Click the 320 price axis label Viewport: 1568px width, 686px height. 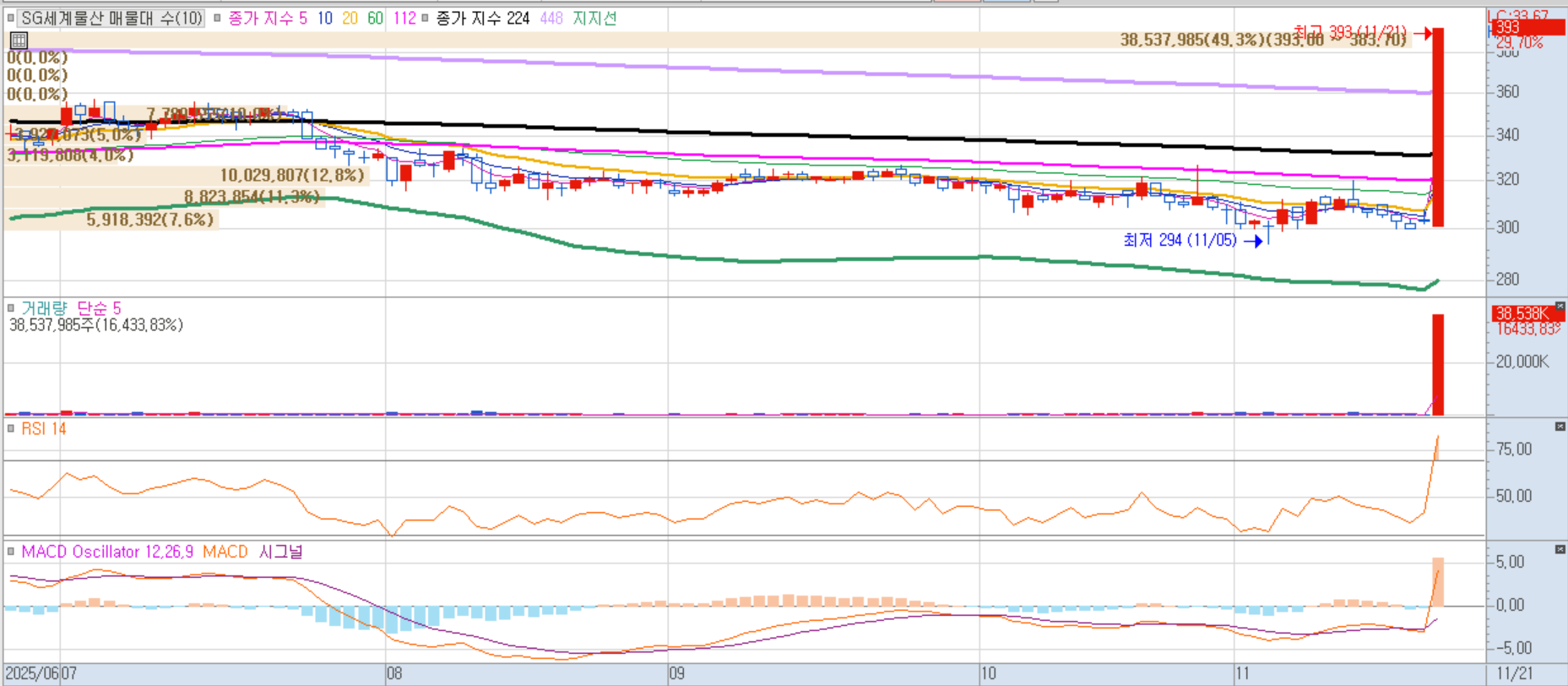[1507, 179]
